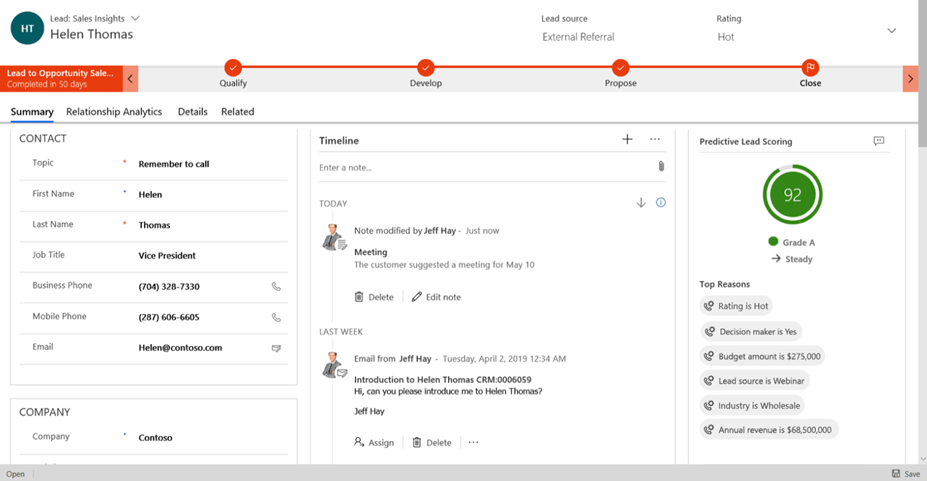927x481 pixels.
Task: Select the Close stage in process bar
Action: 810,68
